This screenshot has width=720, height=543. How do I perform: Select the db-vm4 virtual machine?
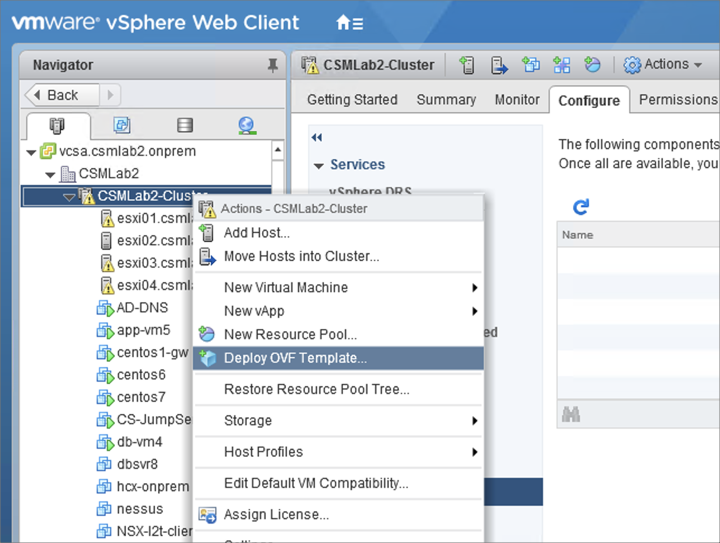coord(129,442)
